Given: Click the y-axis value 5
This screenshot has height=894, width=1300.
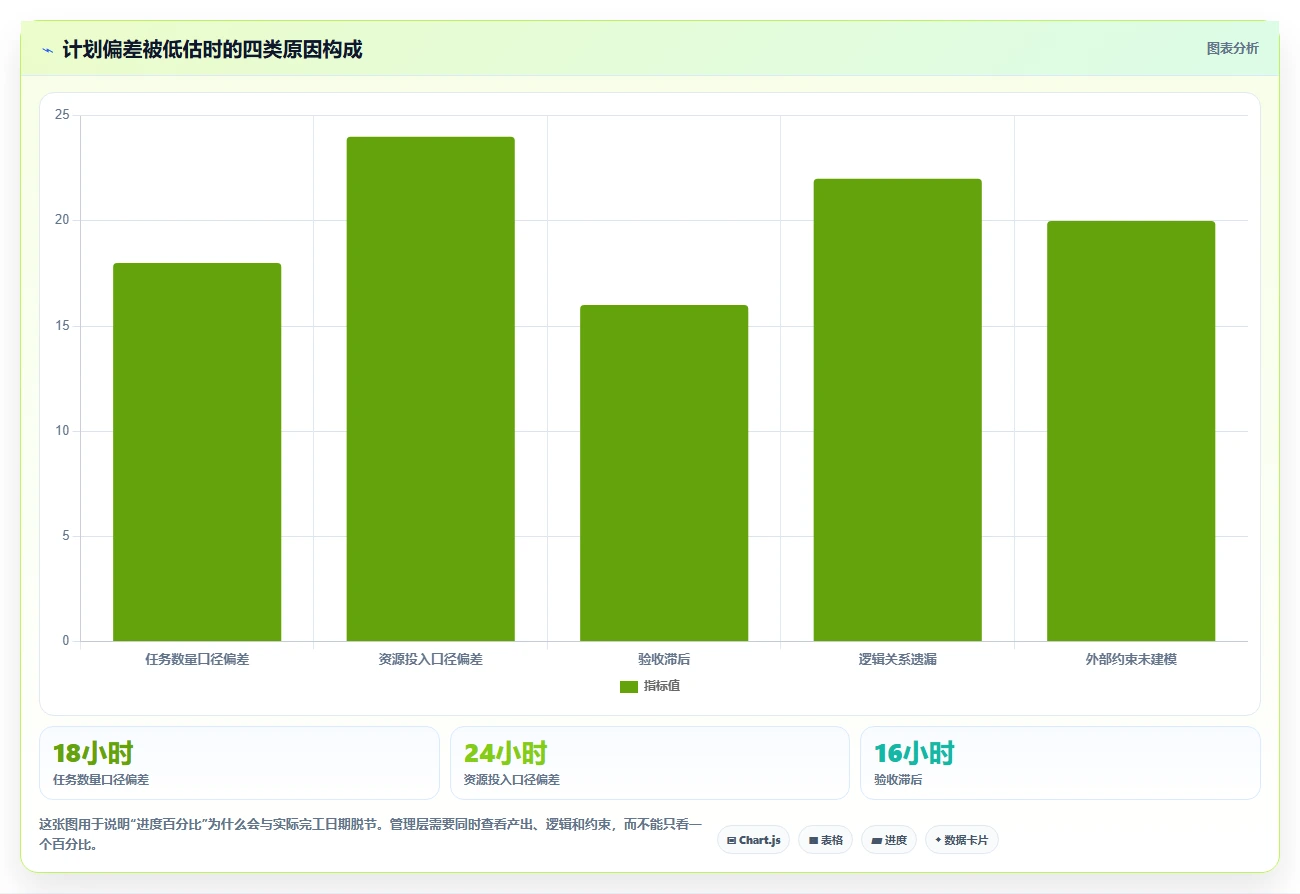Looking at the screenshot, I should 65,536.
